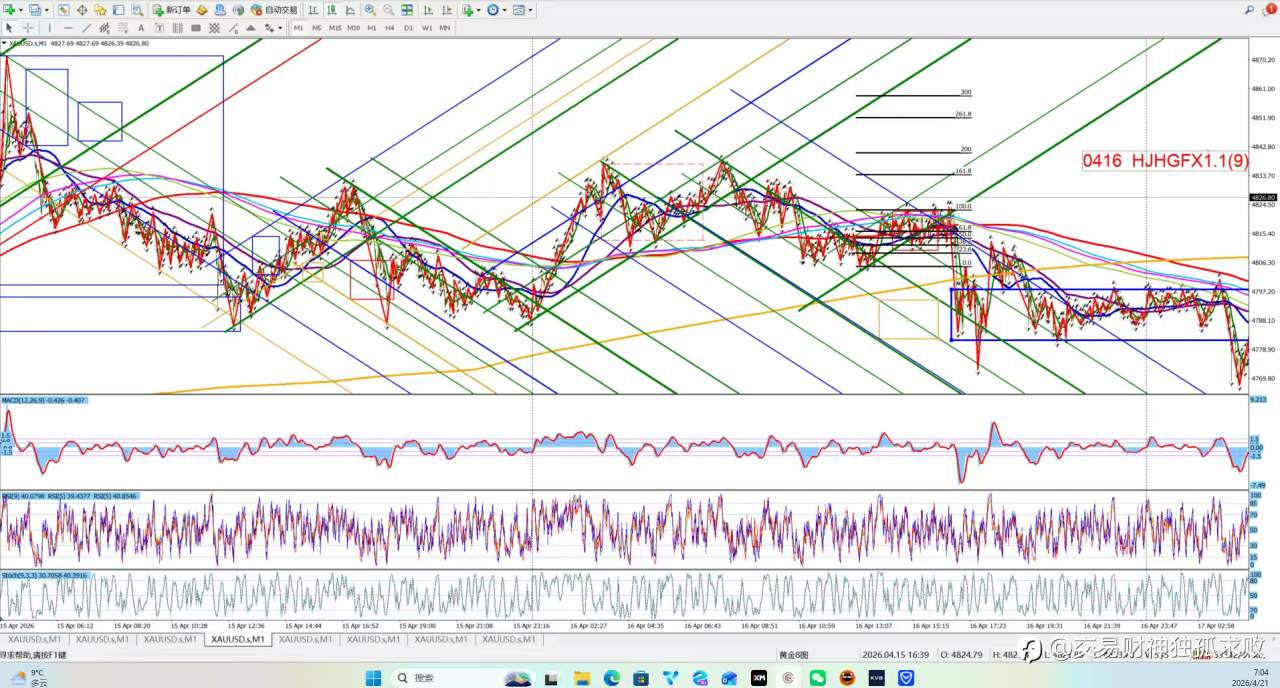The height and width of the screenshot is (688, 1280).
Task: Open WeChat from the taskbar
Action: [818, 677]
